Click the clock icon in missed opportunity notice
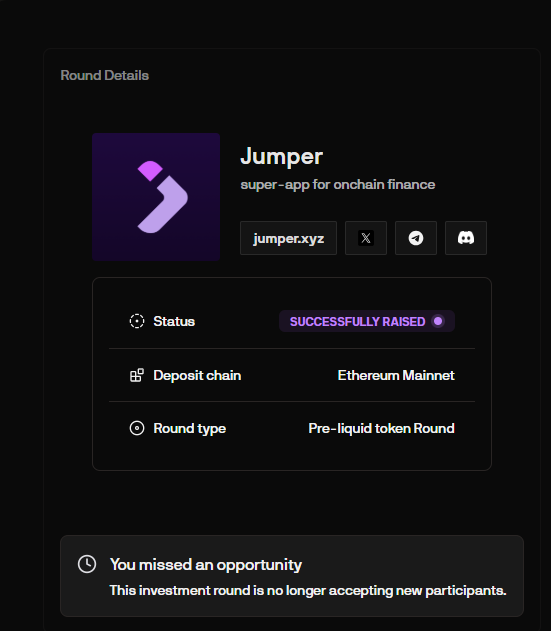 [x=87, y=564]
